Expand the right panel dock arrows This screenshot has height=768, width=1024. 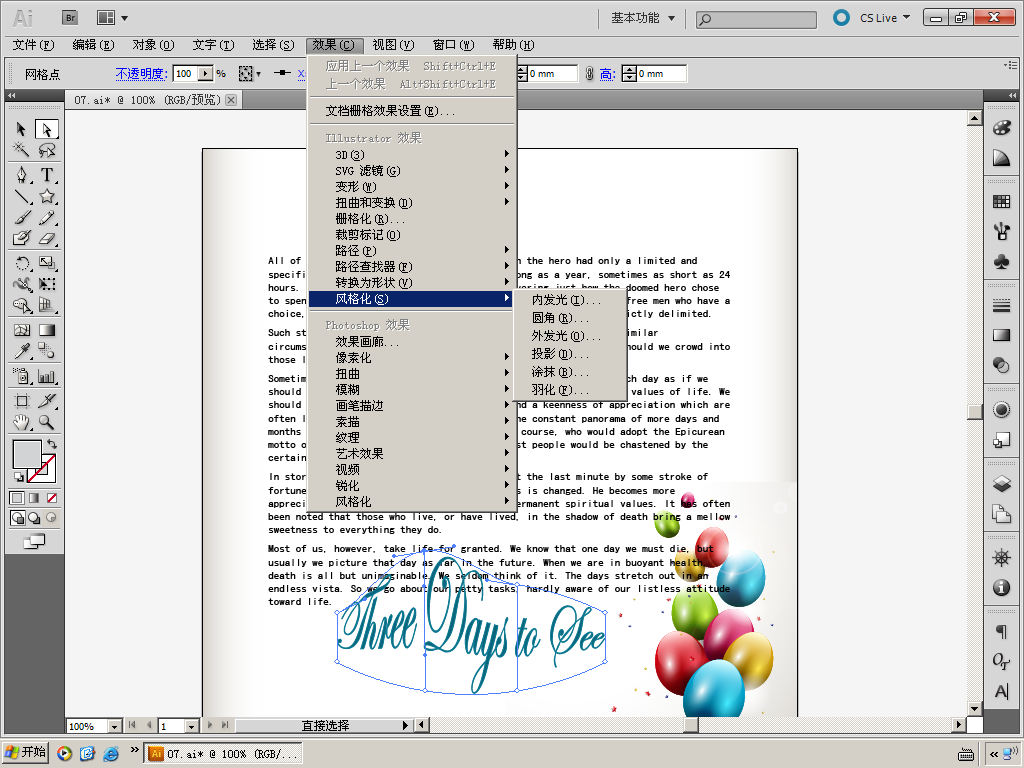click(1012, 95)
